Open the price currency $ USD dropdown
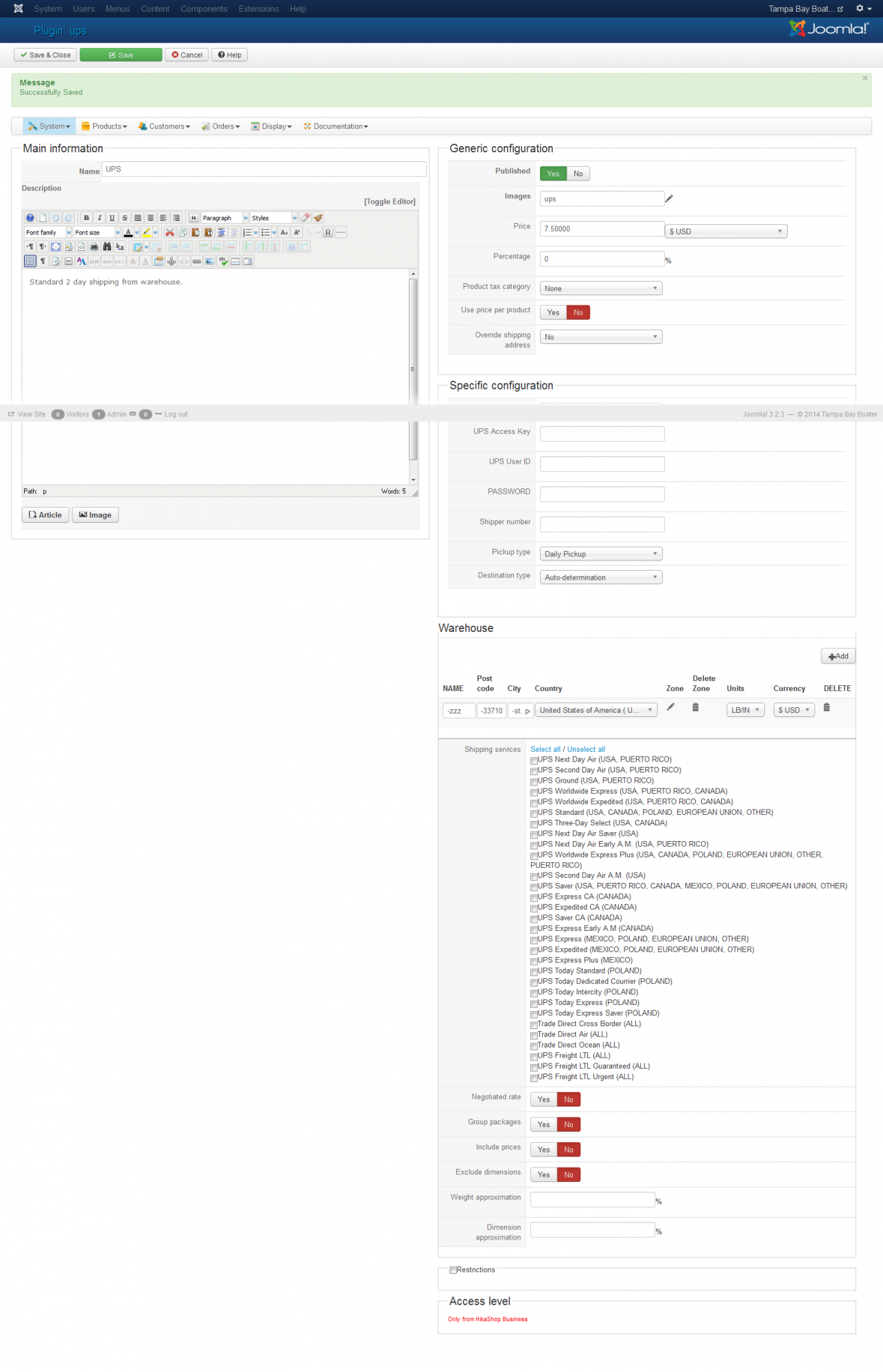Image resolution: width=883 pixels, height=1372 pixels. click(726, 231)
